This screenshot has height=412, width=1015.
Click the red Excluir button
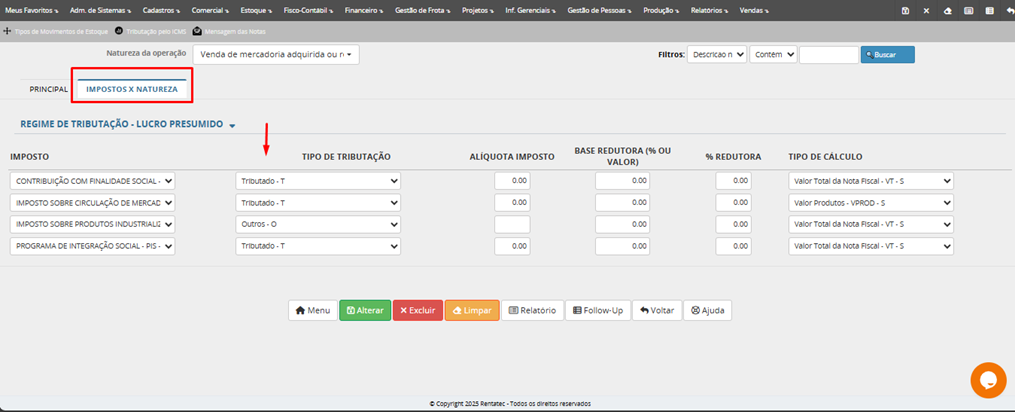(x=417, y=310)
